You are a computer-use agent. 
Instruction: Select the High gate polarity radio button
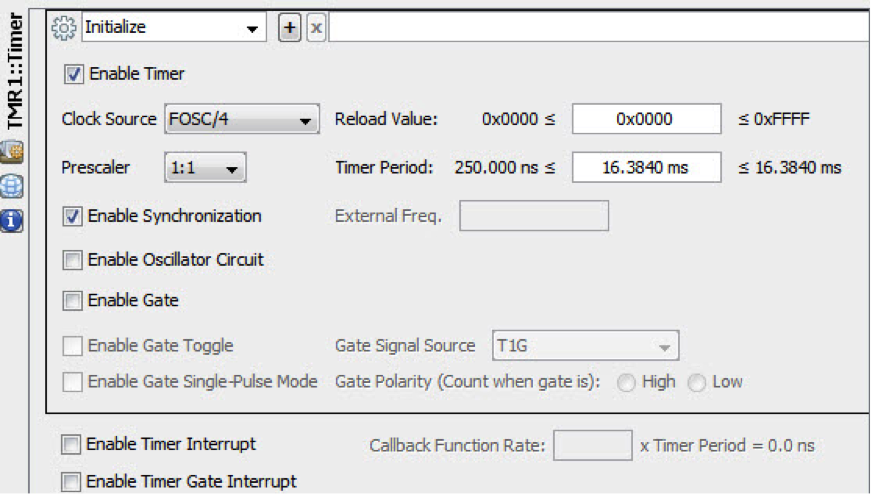coord(627,383)
